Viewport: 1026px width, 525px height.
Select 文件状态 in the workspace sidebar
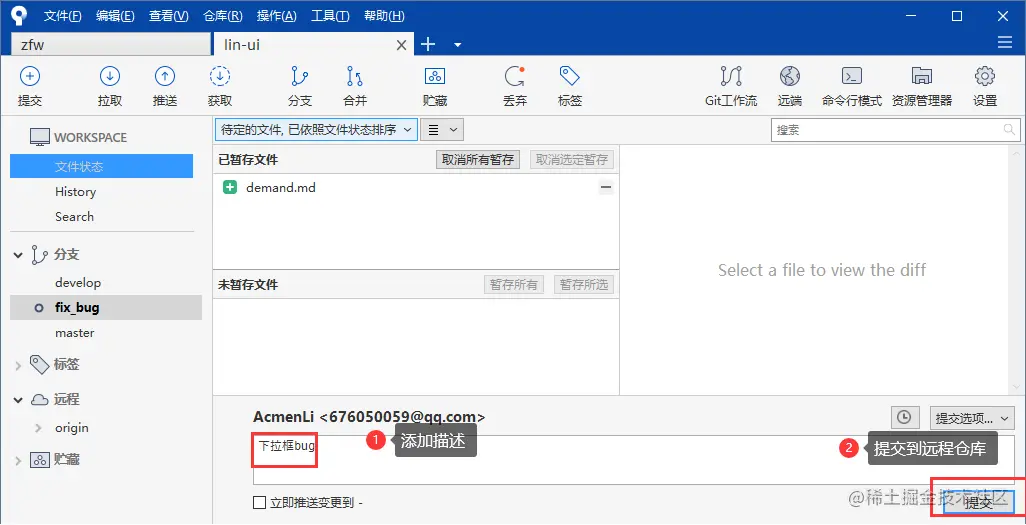coord(101,166)
